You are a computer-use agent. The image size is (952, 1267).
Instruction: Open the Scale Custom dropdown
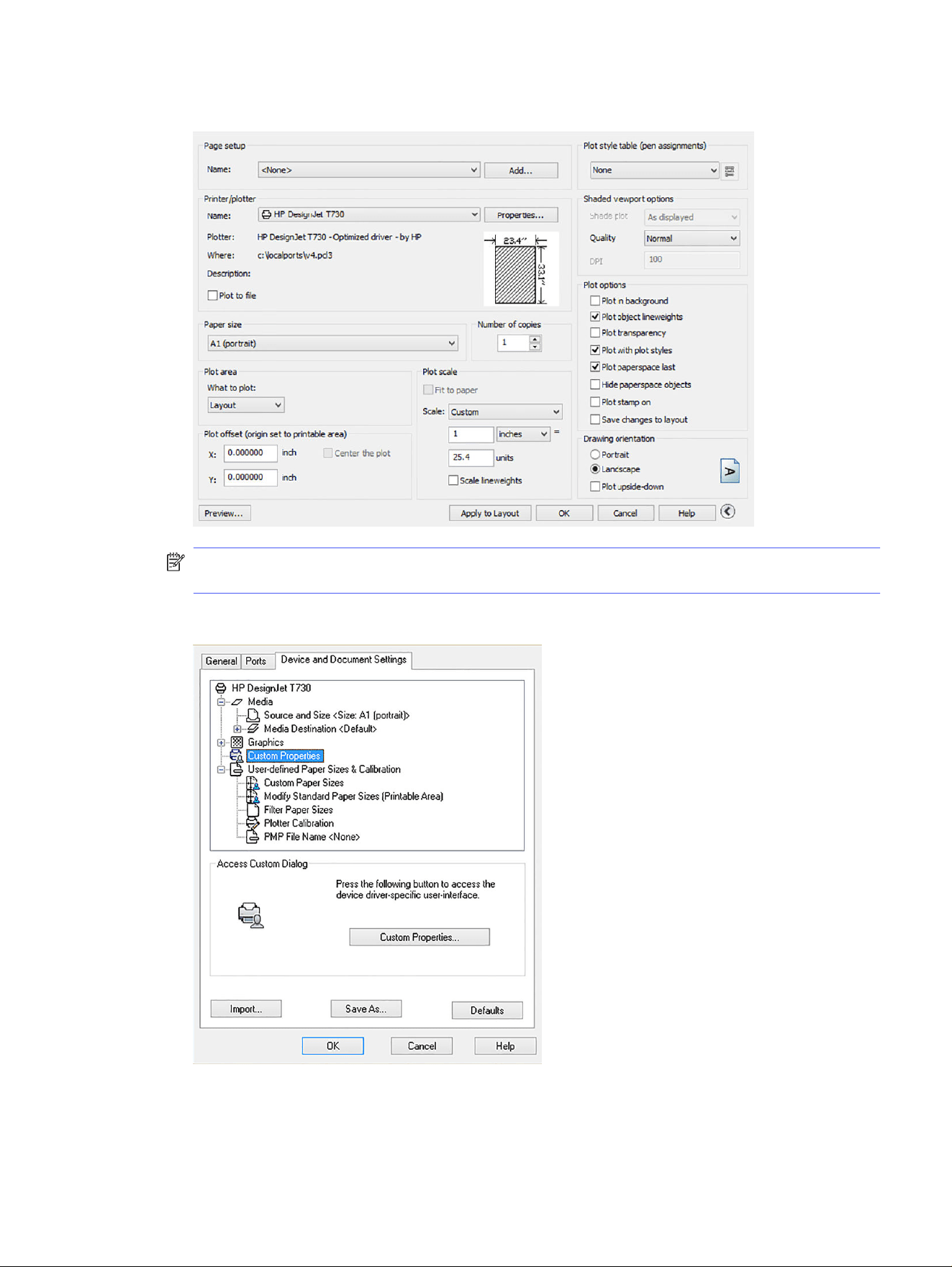pyautogui.click(x=505, y=412)
